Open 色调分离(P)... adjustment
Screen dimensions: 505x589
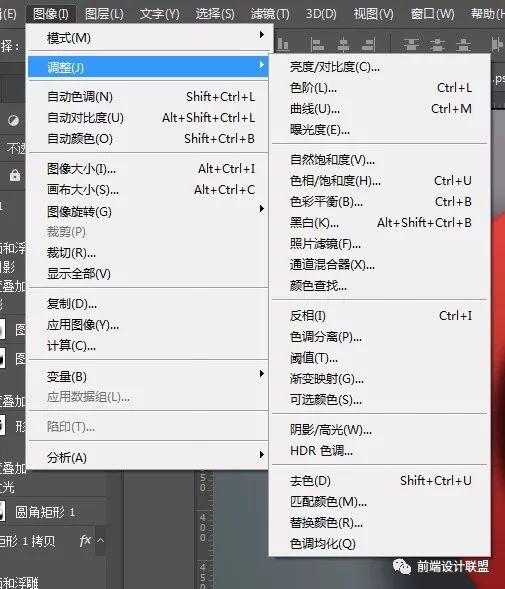pos(380,337)
